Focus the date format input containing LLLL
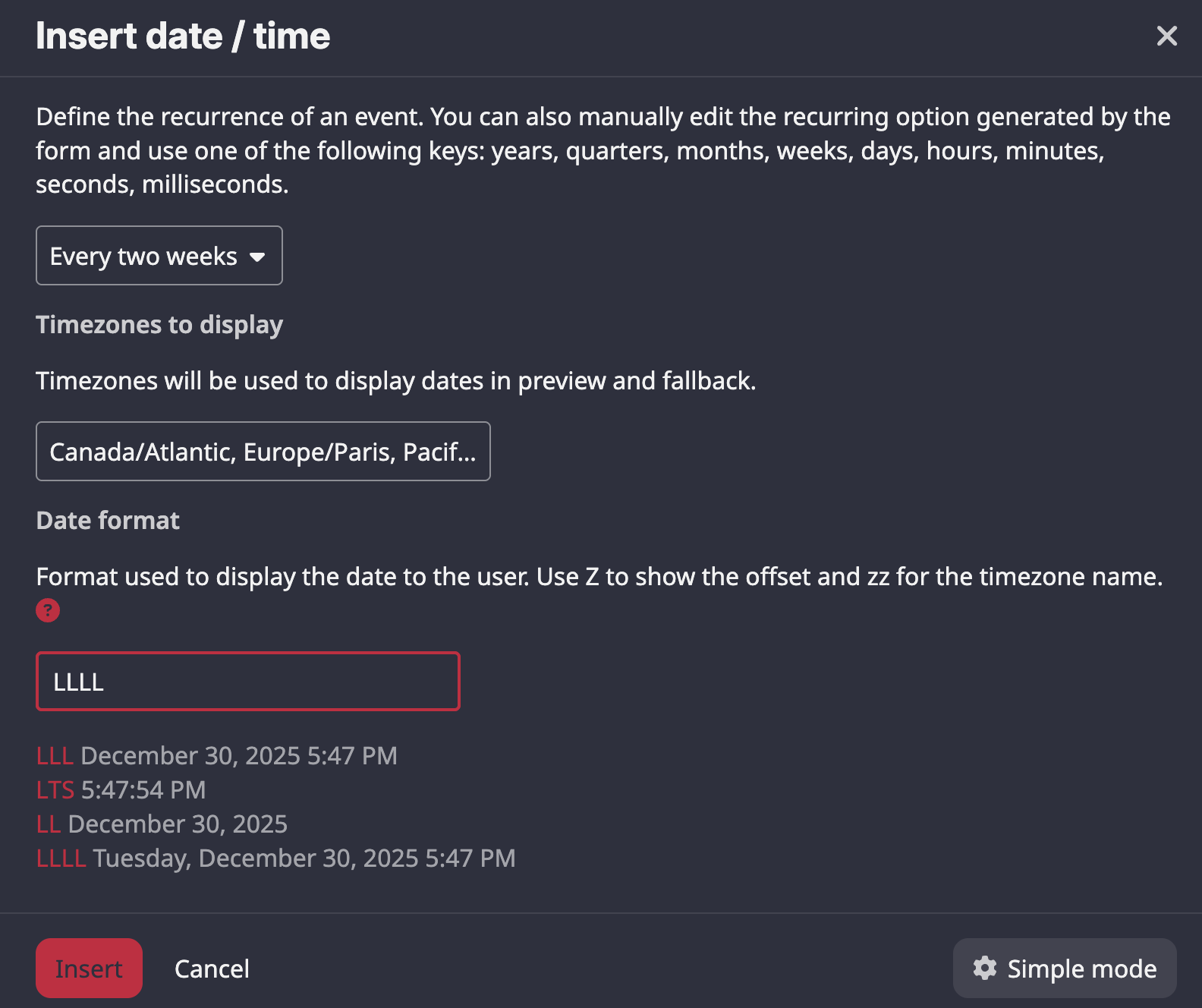The image size is (1202, 1008). coord(248,682)
